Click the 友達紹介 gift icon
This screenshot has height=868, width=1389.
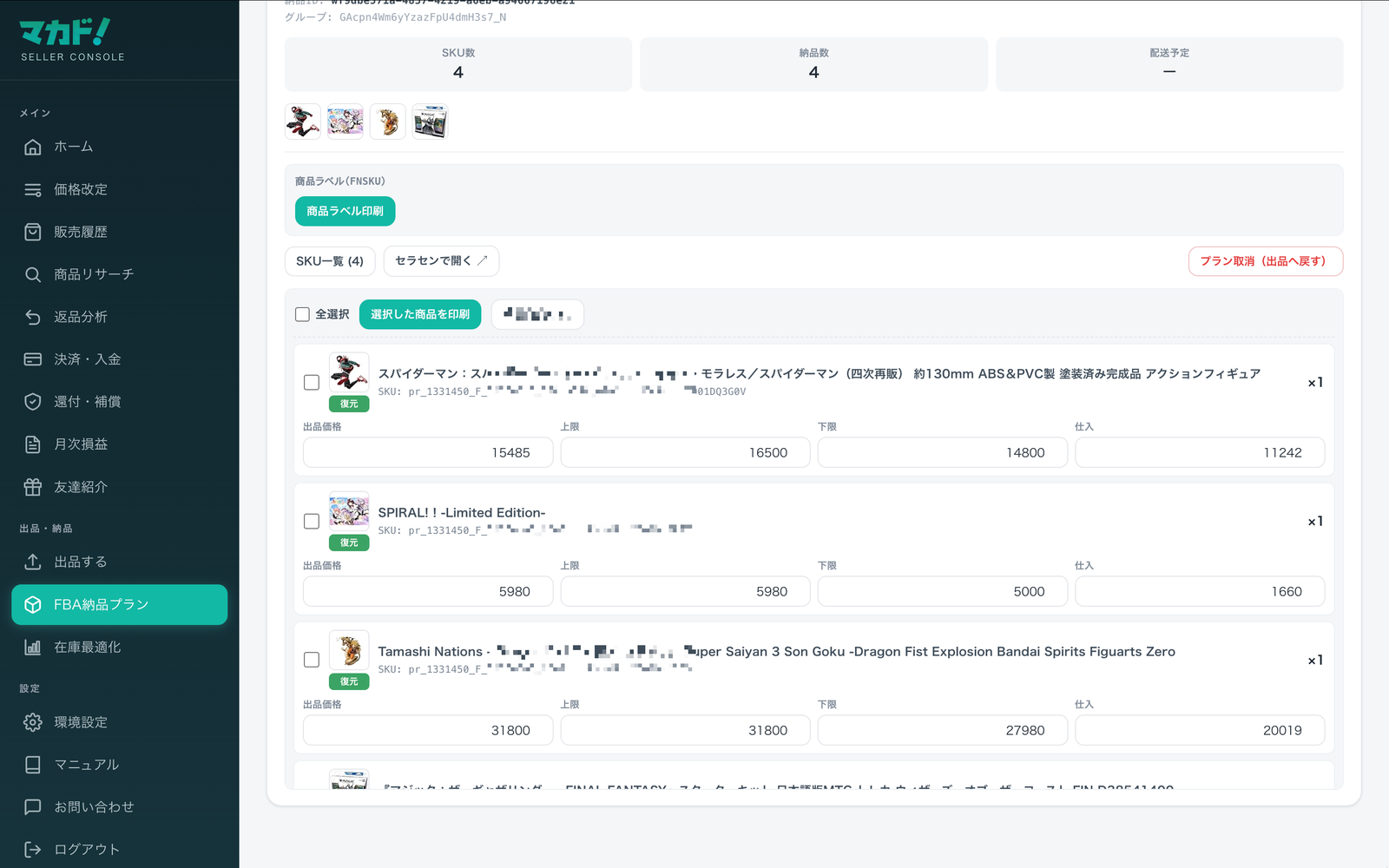coord(33,487)
